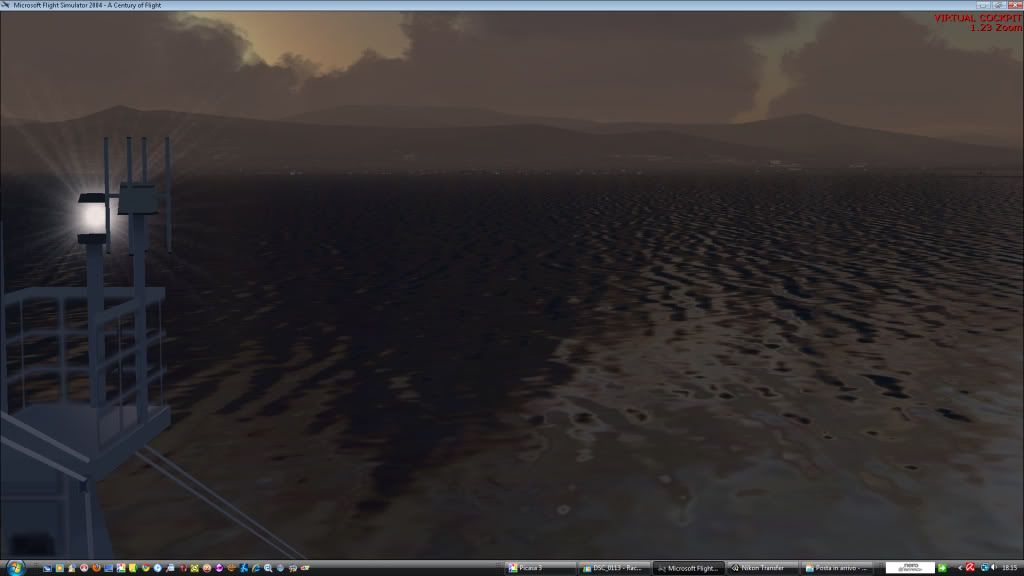Open the blue 'e' browser quick launch icon
The width and height of the screenshot is (1024, 576).
click(256, 568)
